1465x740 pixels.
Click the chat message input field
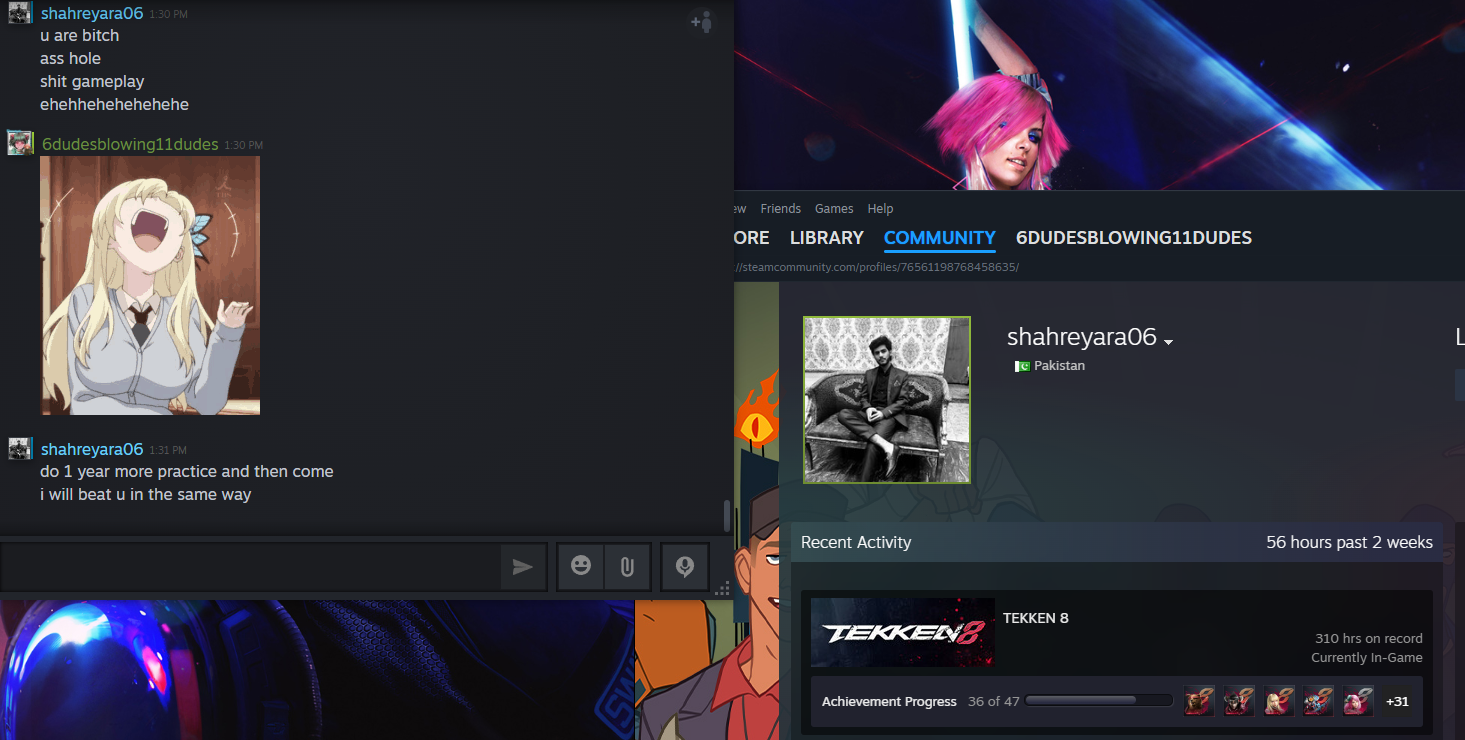click(250, 567)
